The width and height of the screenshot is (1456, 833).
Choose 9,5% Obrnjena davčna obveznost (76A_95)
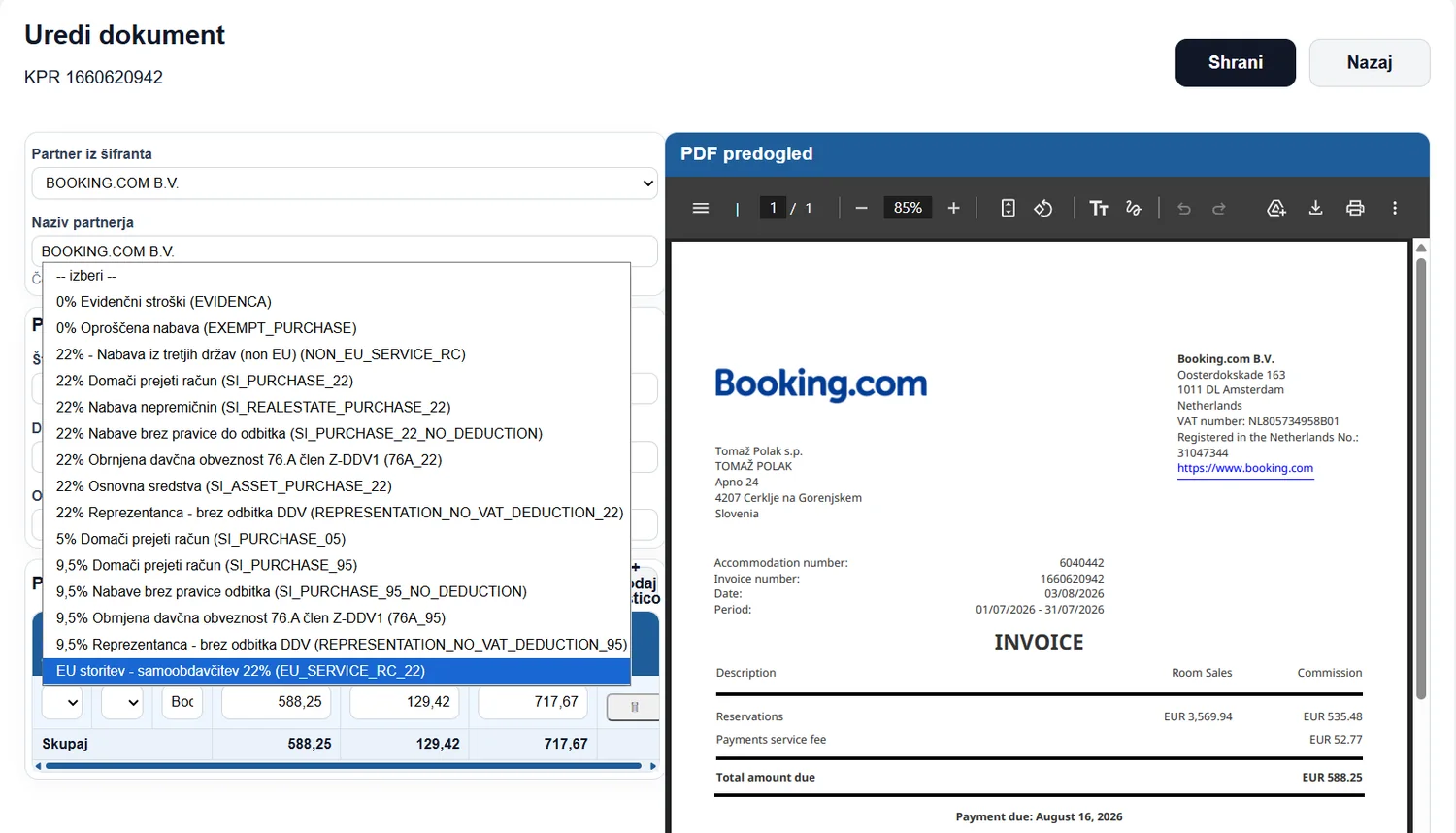[x=337, y=617]
